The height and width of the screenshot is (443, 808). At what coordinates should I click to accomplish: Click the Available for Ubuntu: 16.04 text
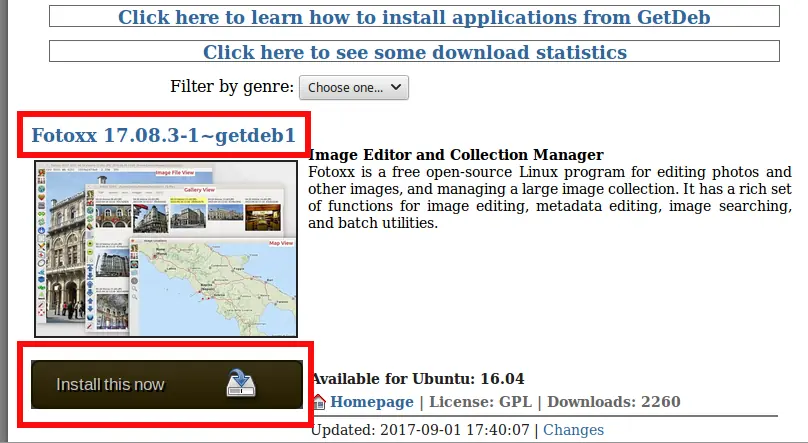[x=418, y=379]
